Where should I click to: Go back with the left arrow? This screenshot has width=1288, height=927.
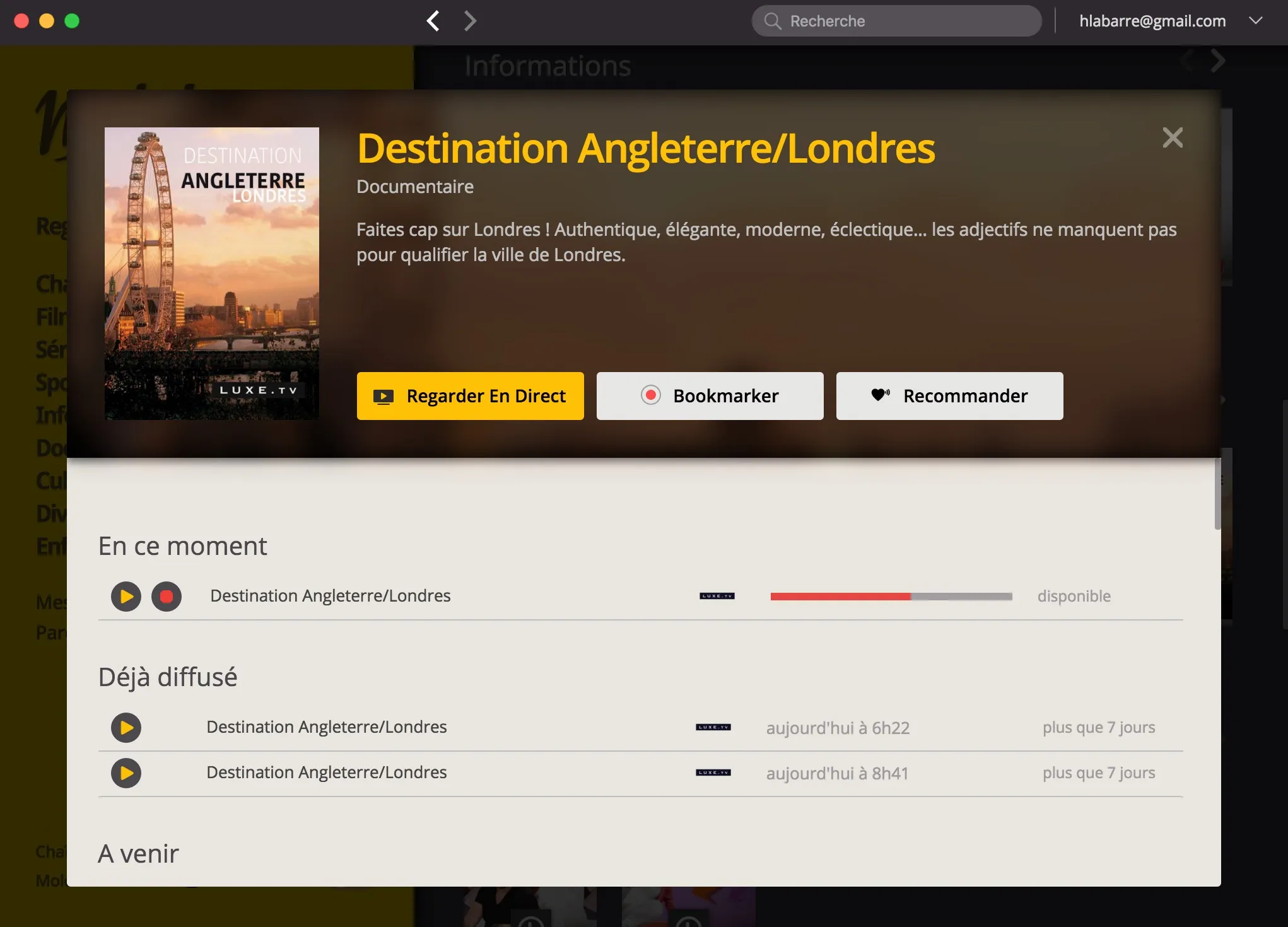pyautogui.click(x=433, y=21)
